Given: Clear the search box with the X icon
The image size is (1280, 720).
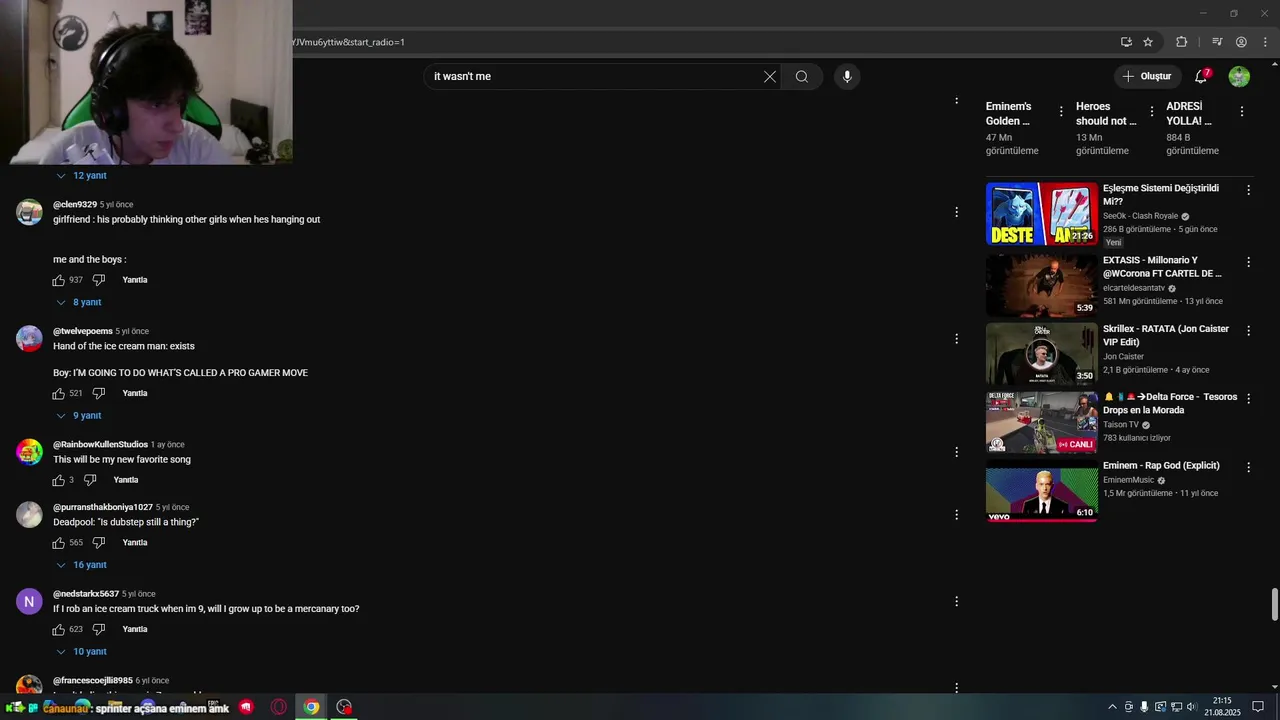Looking at the screenshot, I should [769, 76].
